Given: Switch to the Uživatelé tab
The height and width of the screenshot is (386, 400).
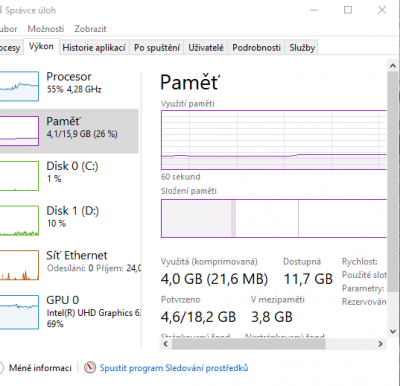Looking at the screenshot, I should click(x=206, y=48).
